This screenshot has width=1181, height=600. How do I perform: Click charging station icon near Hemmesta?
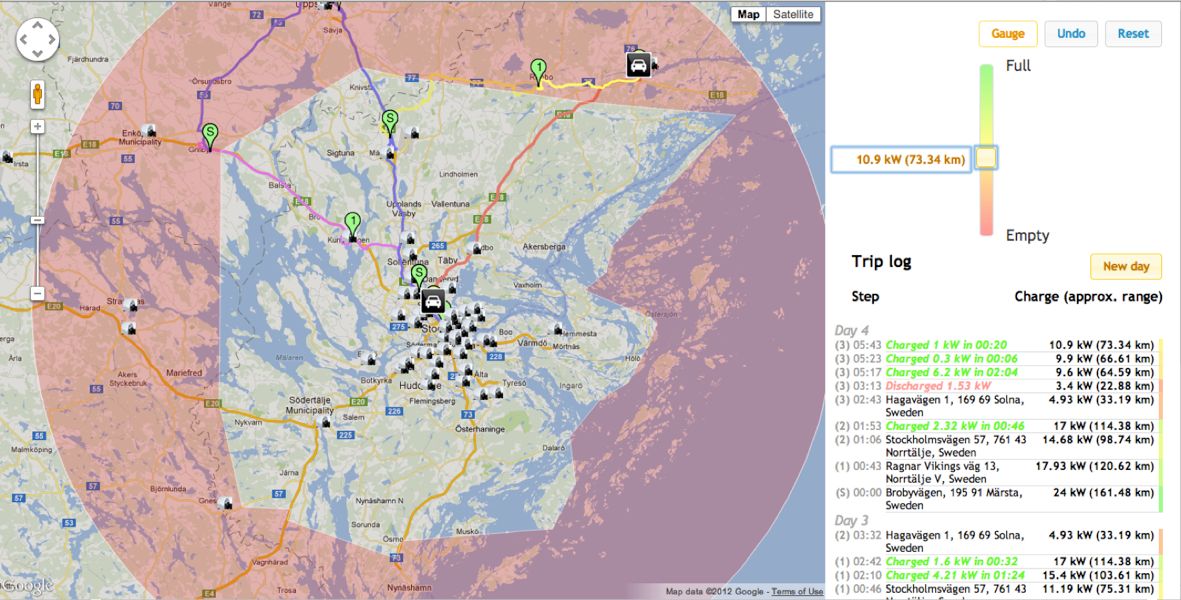(557, 329)
